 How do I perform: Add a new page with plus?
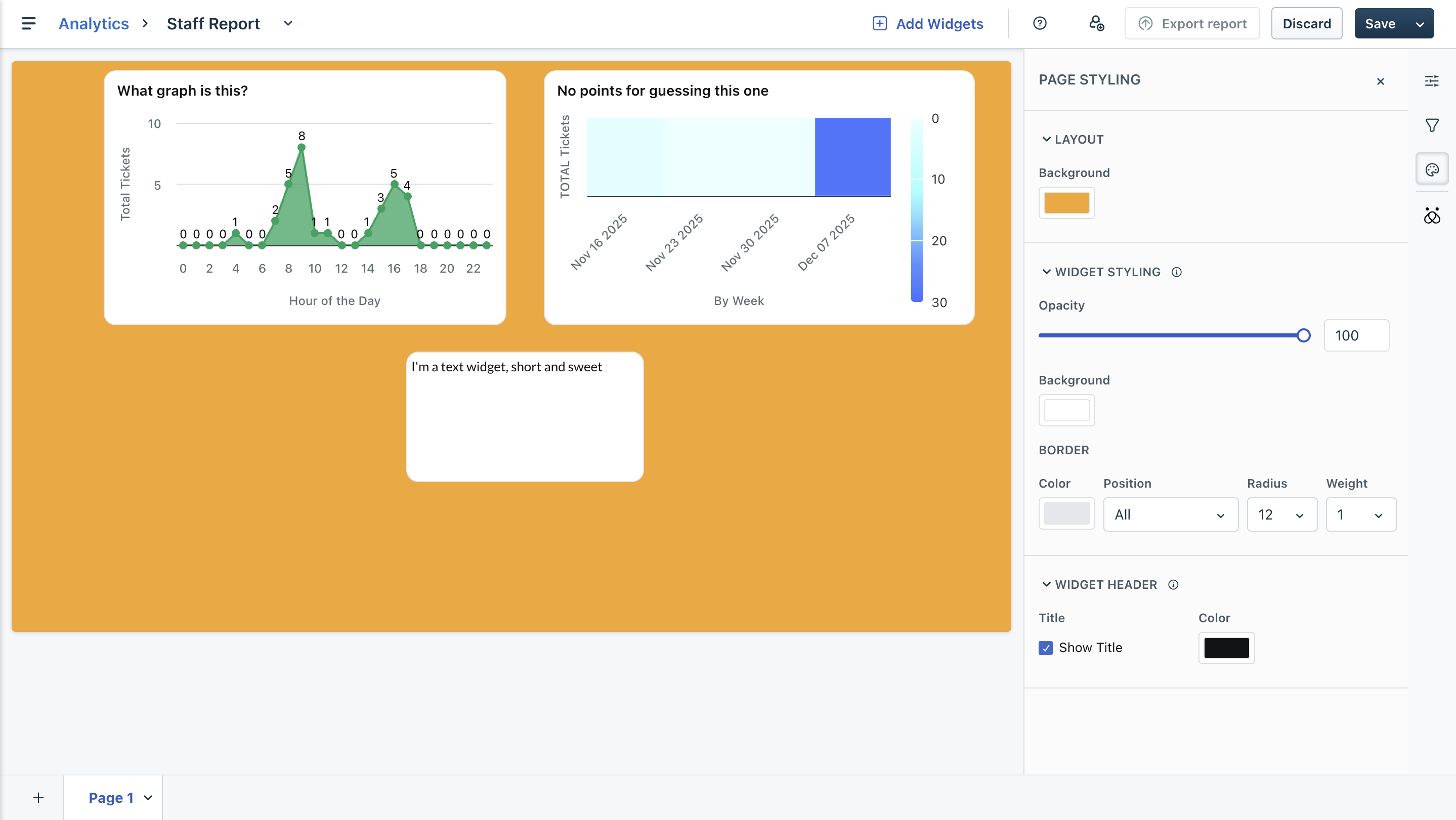point(38,797)
